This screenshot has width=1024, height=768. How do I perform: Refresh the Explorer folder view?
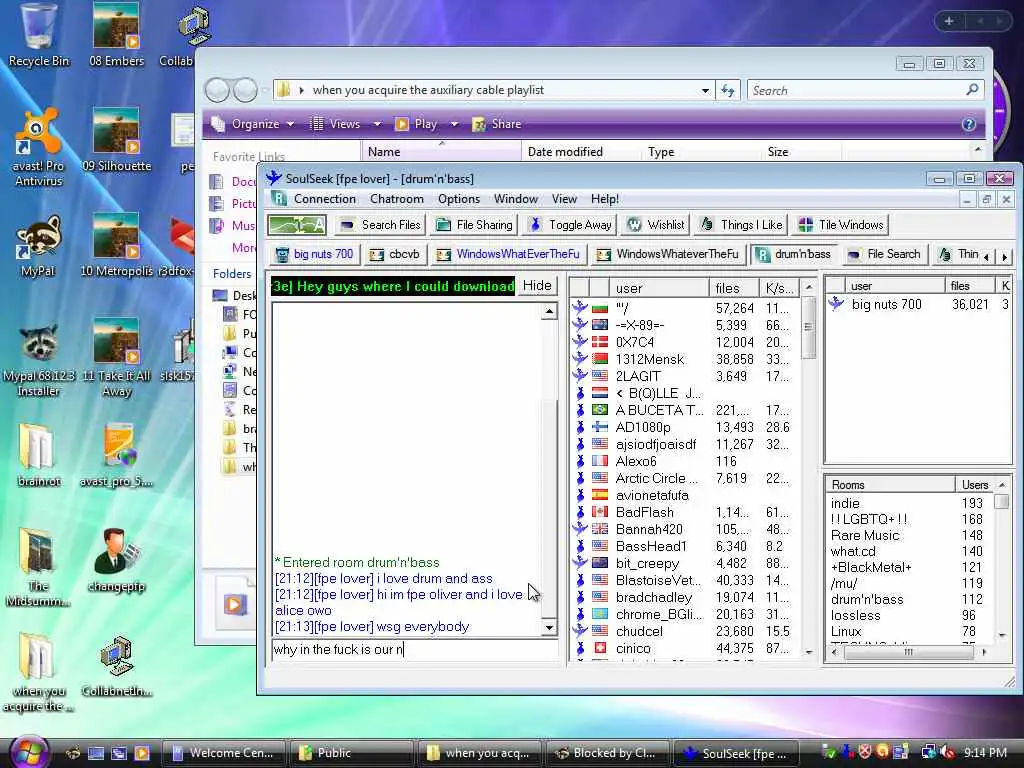pos(728,90)
